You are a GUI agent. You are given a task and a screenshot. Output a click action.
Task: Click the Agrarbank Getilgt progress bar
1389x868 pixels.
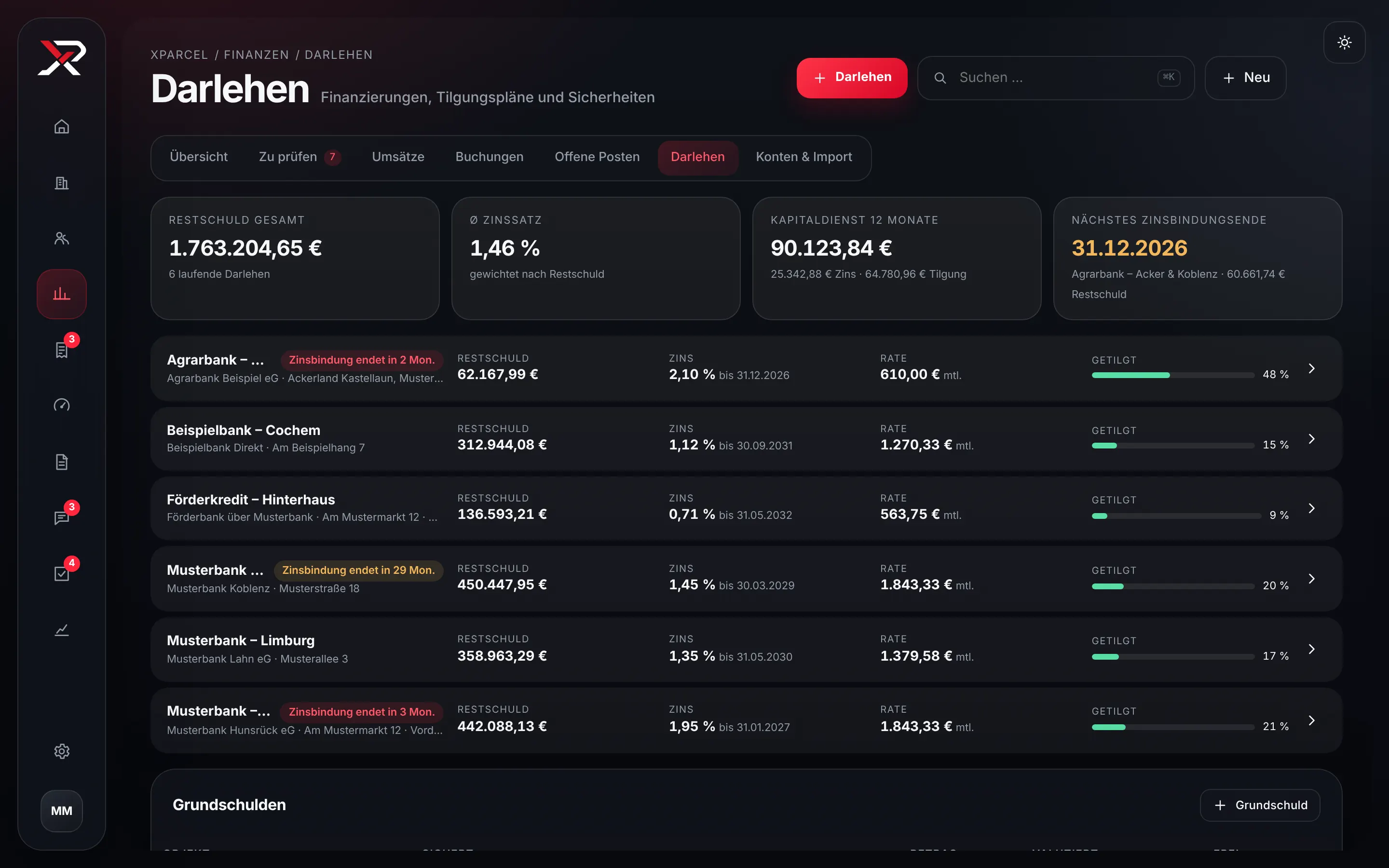tap(1172, 376)
